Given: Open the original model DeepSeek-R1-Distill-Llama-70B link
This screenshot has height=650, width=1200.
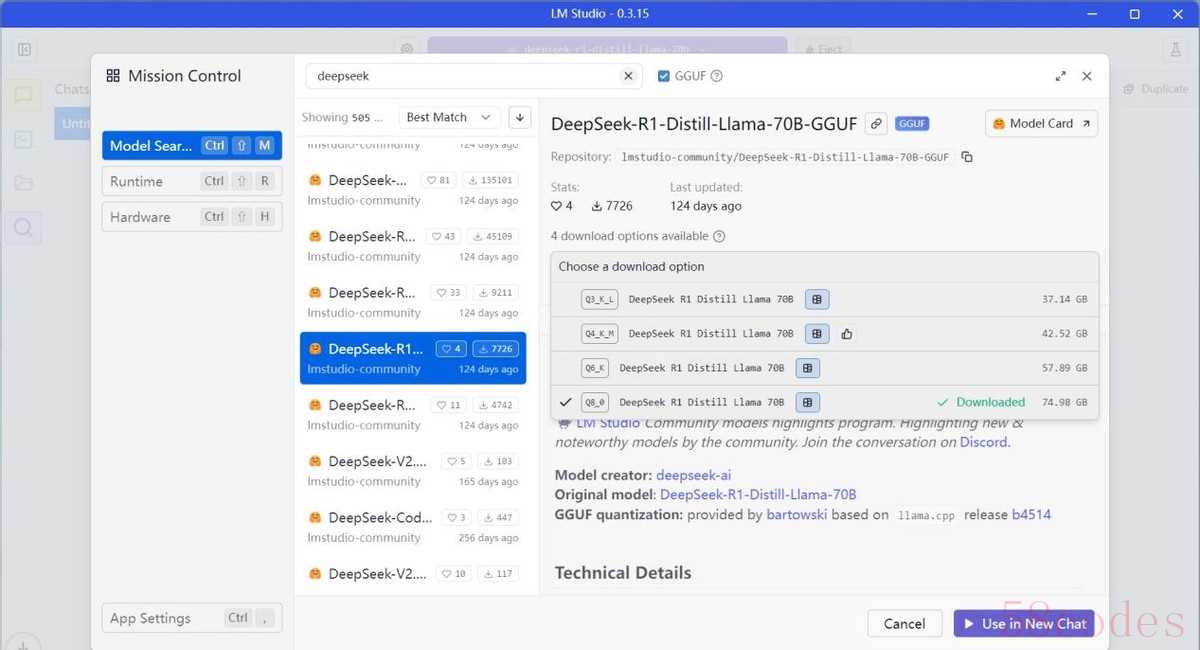Looking at the screenshot, I should [x=758, y=495].
